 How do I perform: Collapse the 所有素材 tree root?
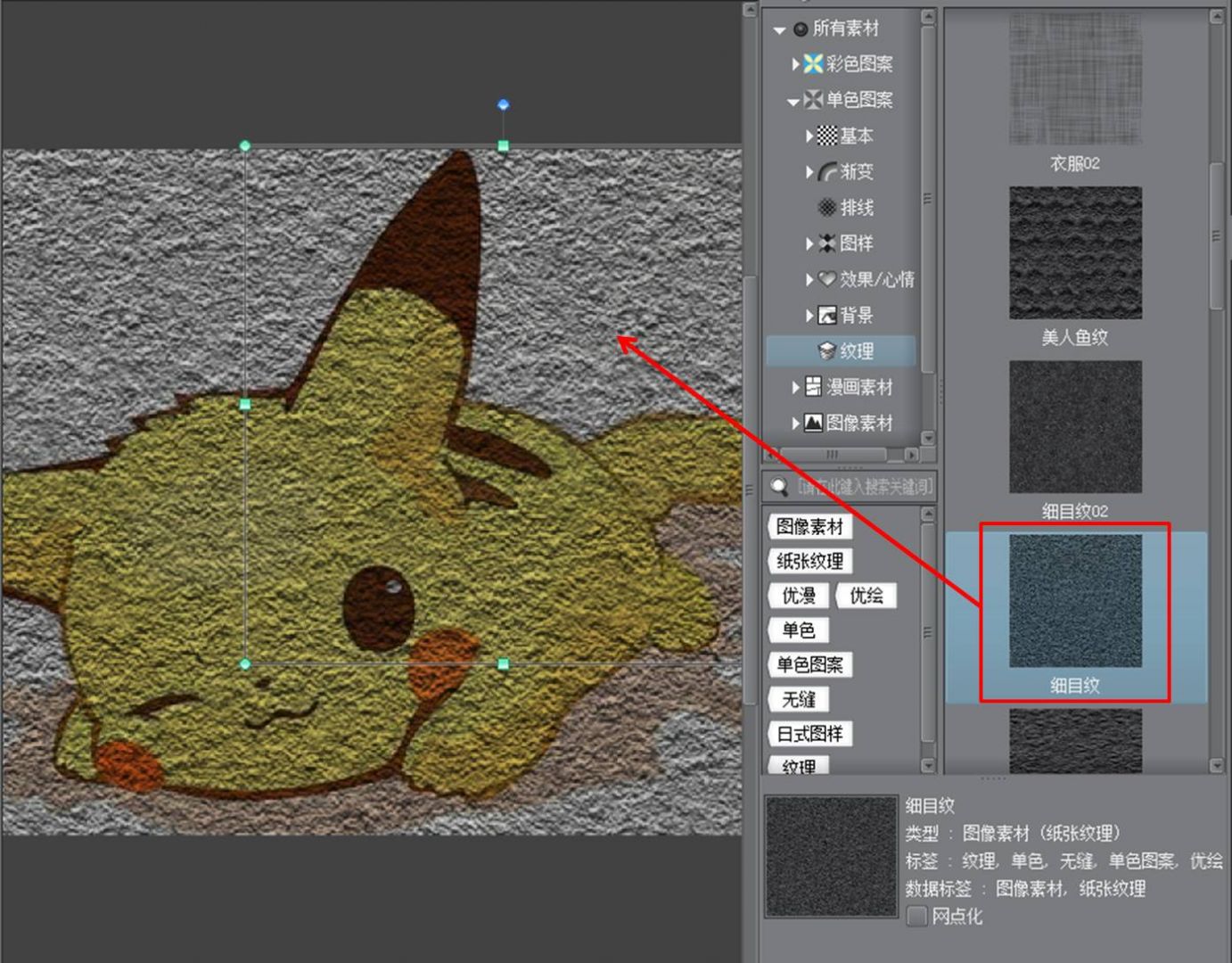779,29
